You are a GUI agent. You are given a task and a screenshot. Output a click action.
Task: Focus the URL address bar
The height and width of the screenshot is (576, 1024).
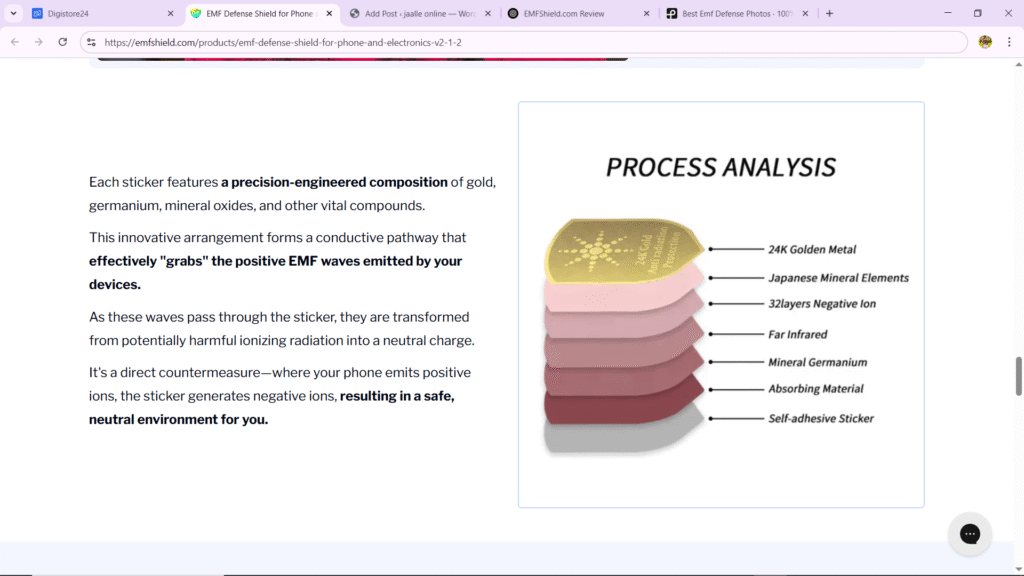pyautogui.click(x=522, y=42)
